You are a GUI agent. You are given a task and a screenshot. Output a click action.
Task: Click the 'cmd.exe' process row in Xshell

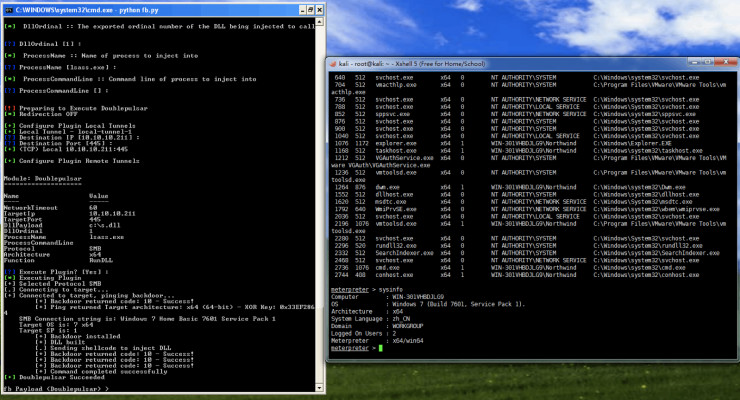tap(511, 267)
